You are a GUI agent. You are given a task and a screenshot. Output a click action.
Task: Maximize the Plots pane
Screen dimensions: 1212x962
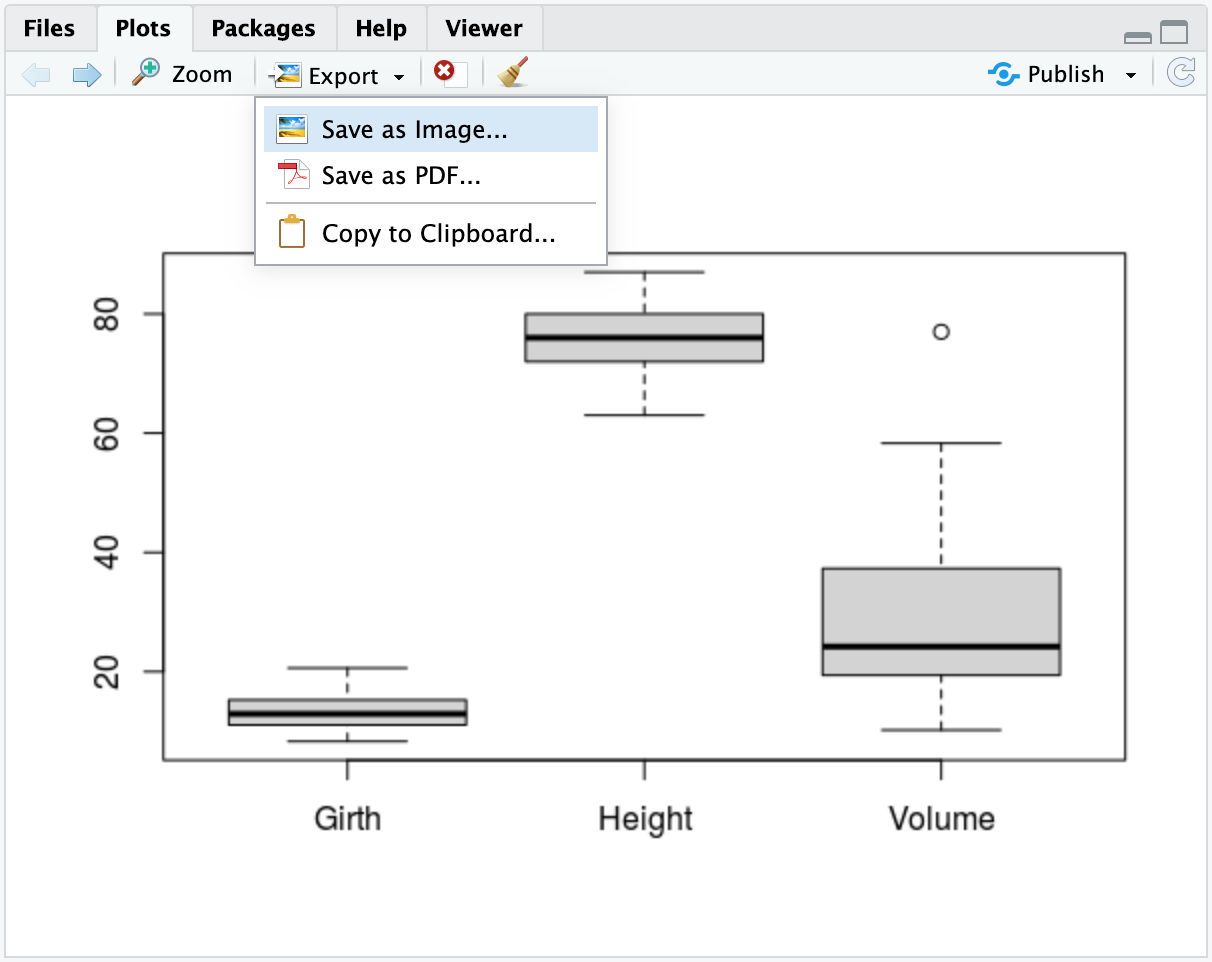coord(1174,33)
